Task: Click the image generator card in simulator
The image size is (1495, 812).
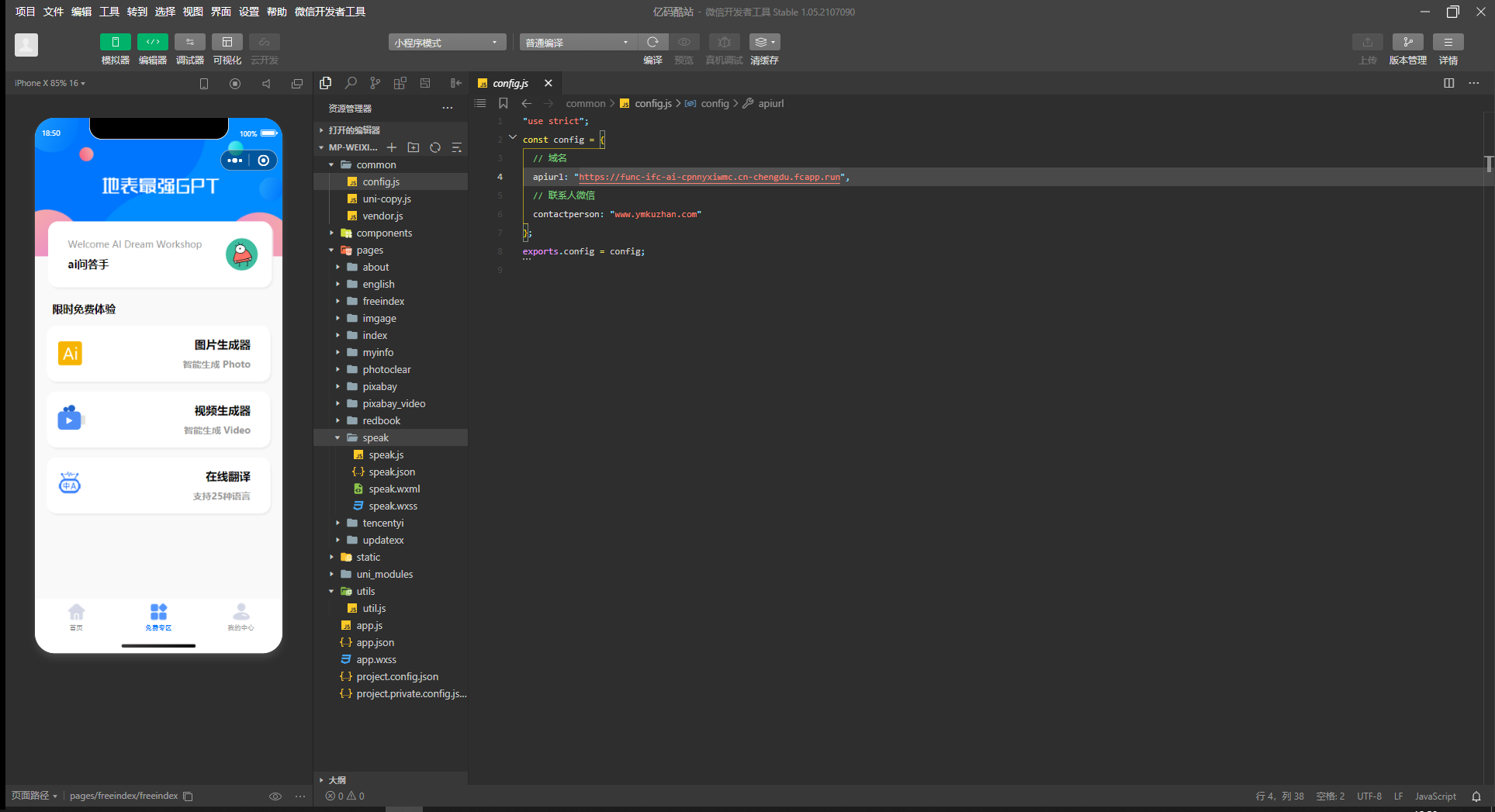Action: [158, 354]
